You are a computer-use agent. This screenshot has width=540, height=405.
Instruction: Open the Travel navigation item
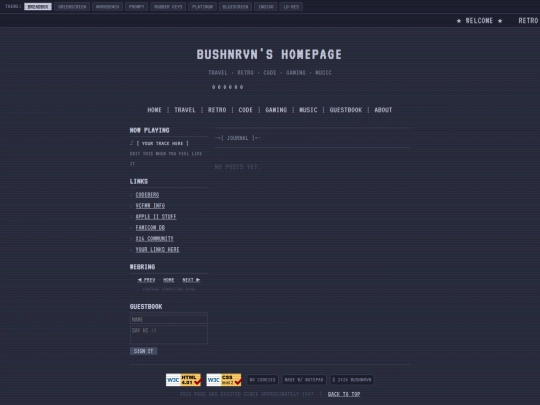pos(185,110)
